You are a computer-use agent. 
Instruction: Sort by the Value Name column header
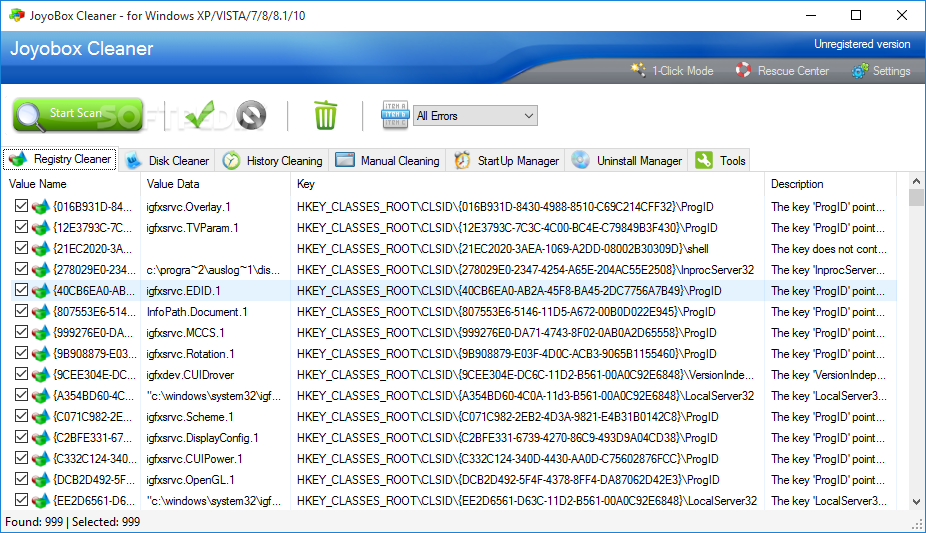click(x=71, y=184)
